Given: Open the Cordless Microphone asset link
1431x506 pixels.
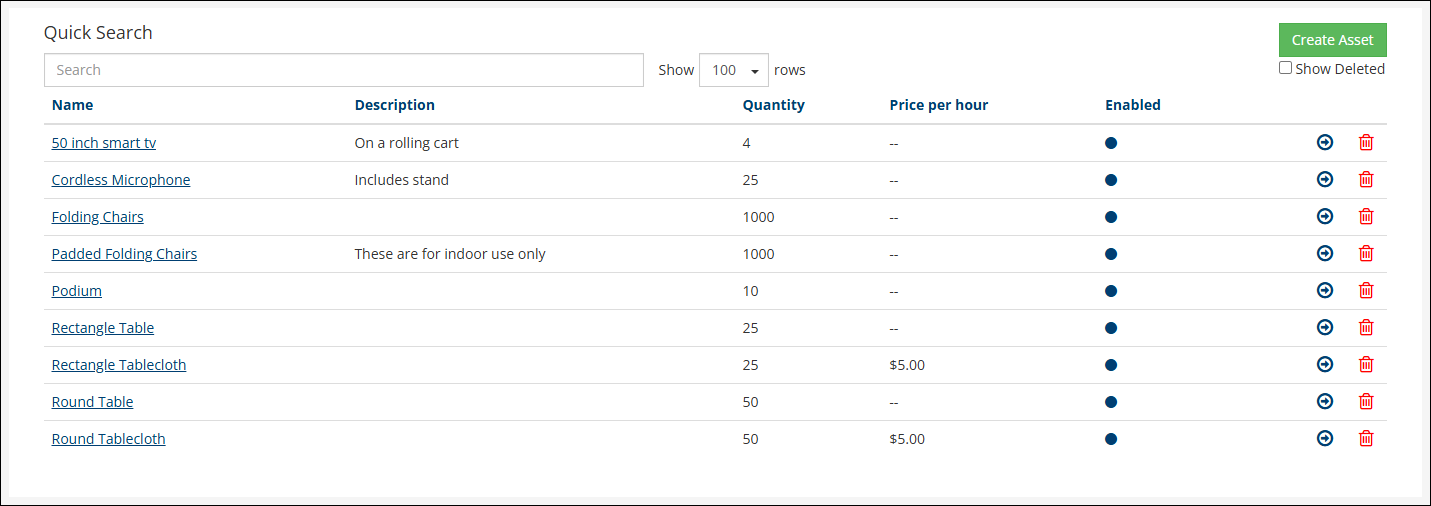Looking at the screenshot, I should point(121,180).
